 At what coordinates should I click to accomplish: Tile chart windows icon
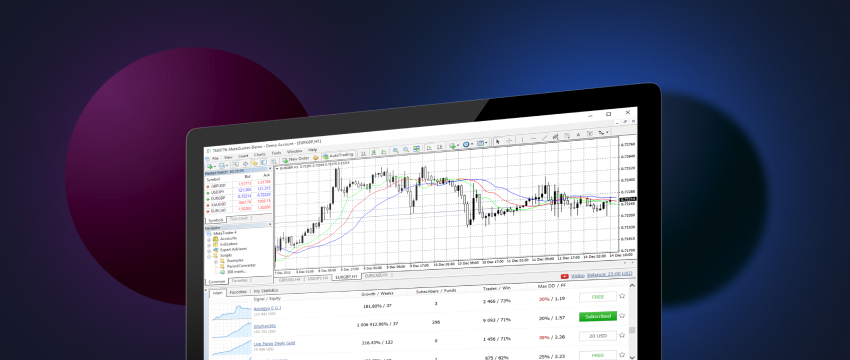[416, 149]
